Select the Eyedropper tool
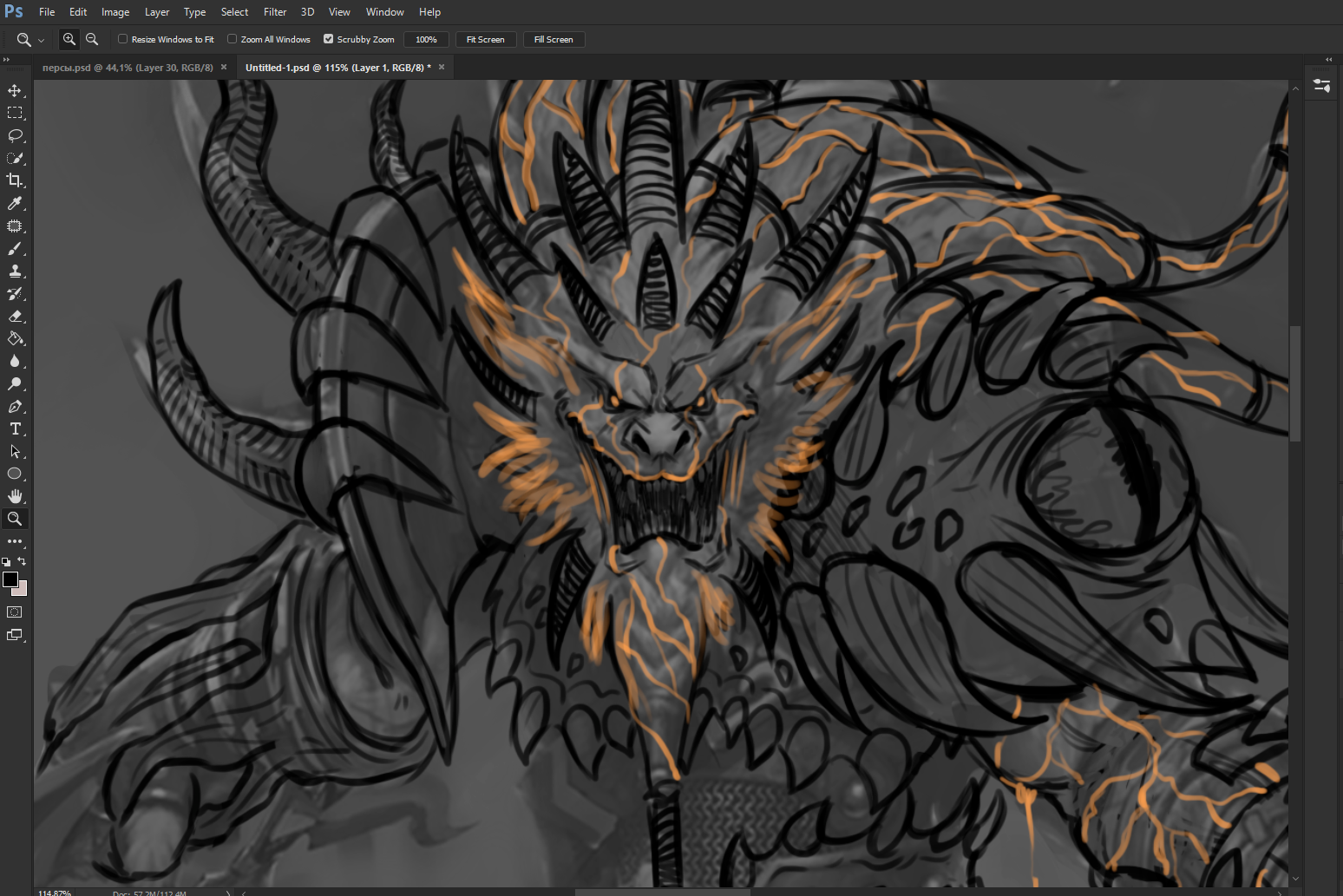The width and height of the screenshot is (1343, 896). click(x=15, y=203)
